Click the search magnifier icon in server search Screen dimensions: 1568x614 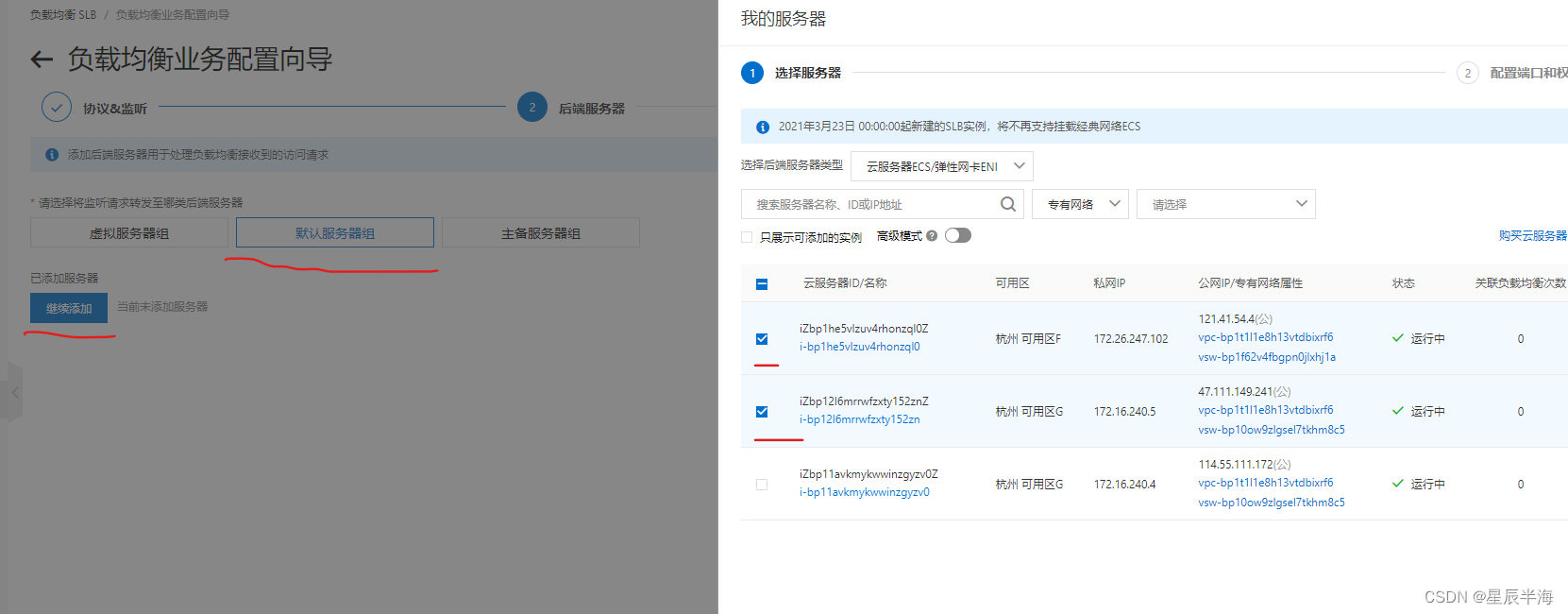click(1007, 204)
